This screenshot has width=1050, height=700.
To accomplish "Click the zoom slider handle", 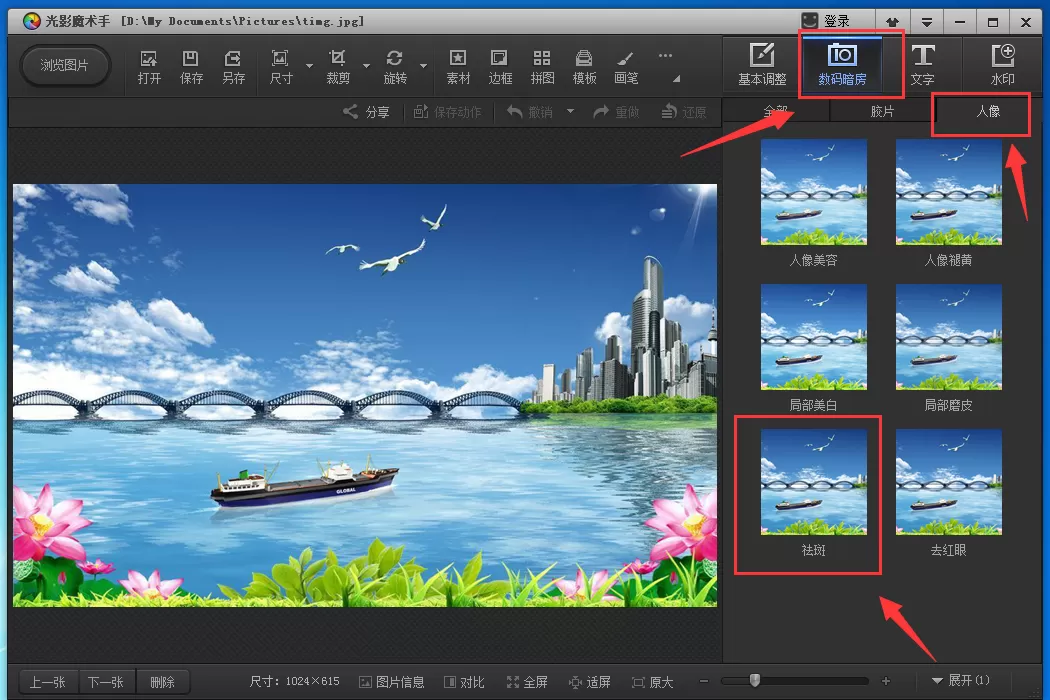I will click(x=755, y=681).
